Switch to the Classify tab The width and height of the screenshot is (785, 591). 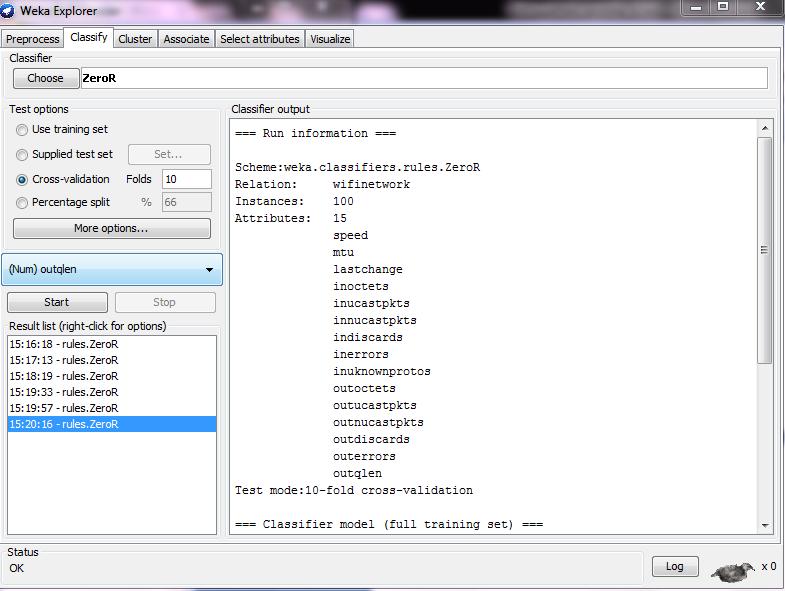click(89, 37)
